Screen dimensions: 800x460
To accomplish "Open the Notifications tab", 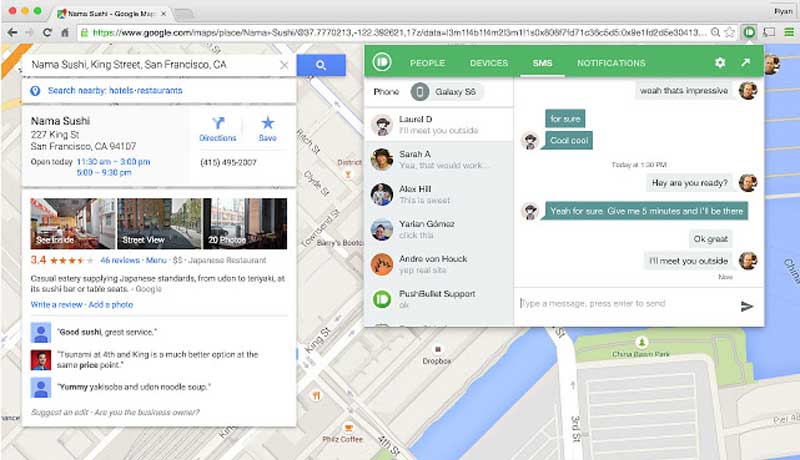I will pyautogui.click(x=611, y=63).
